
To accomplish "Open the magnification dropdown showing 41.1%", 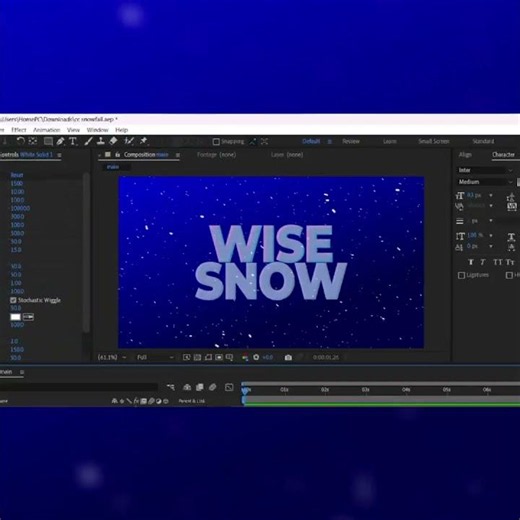I will click(x=112, y=357).
